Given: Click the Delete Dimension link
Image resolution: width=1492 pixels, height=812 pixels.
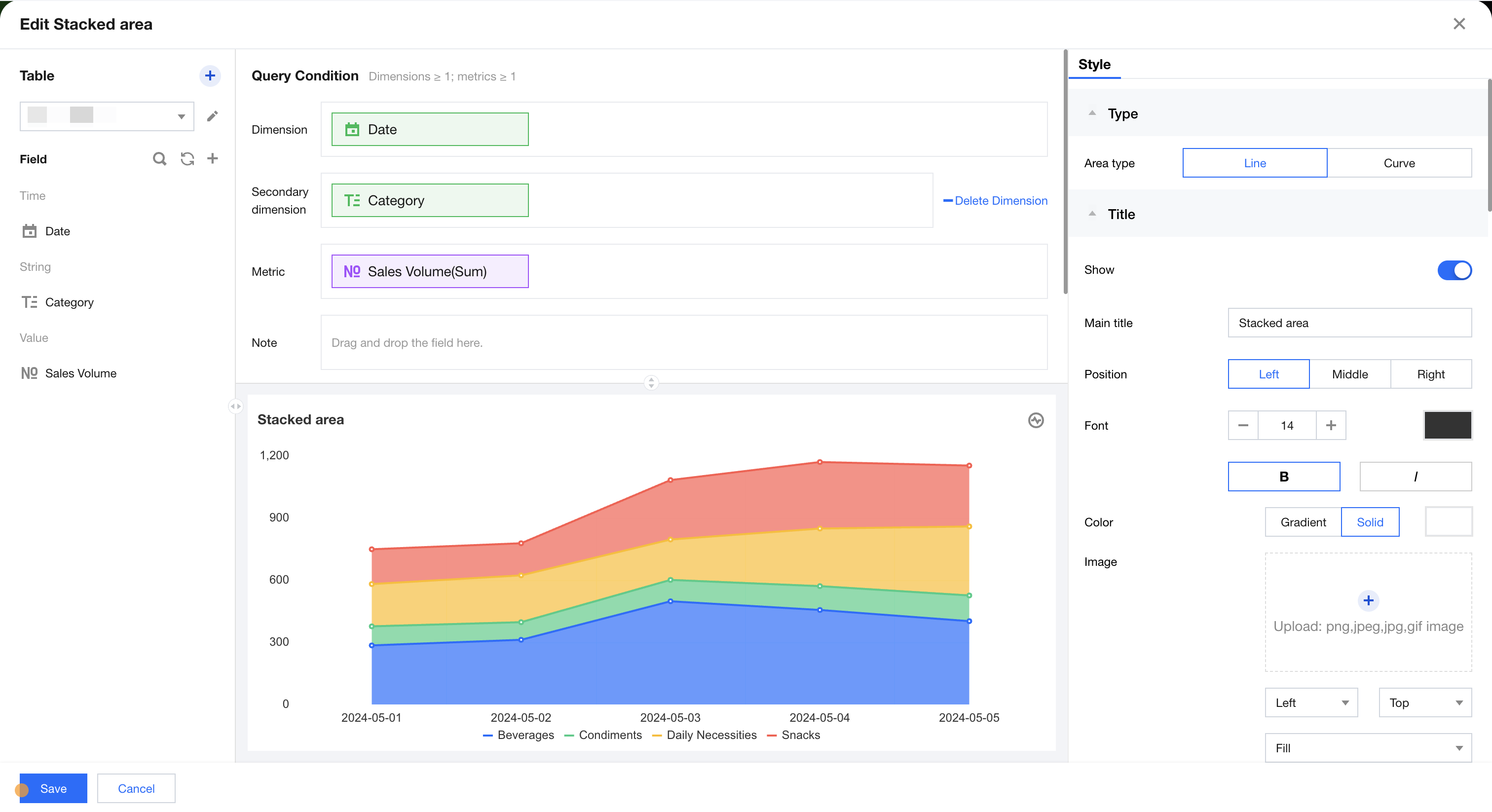Looking at the screenshot, I should point(996,200).
